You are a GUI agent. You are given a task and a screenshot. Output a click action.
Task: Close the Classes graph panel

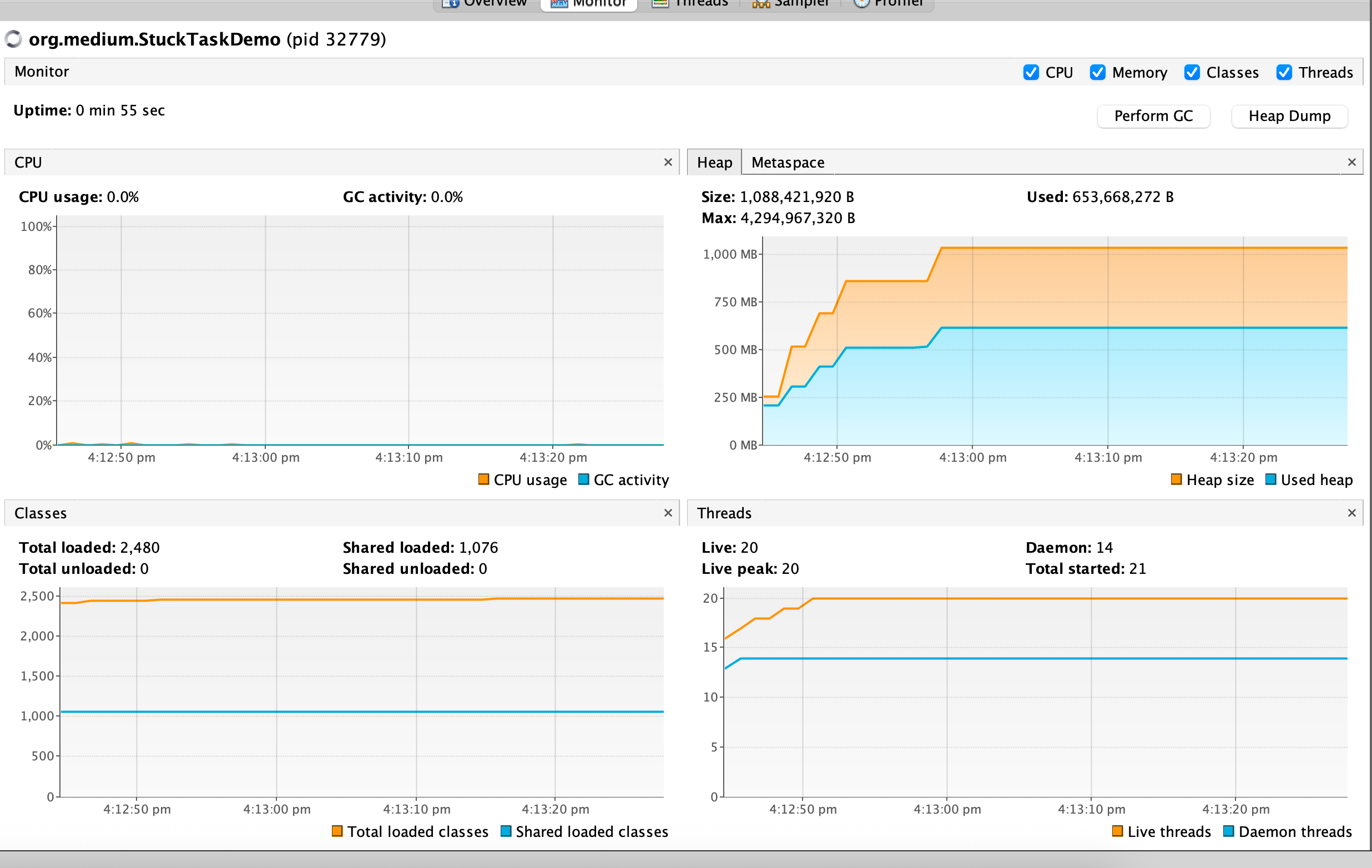click(x=668, y=513)
